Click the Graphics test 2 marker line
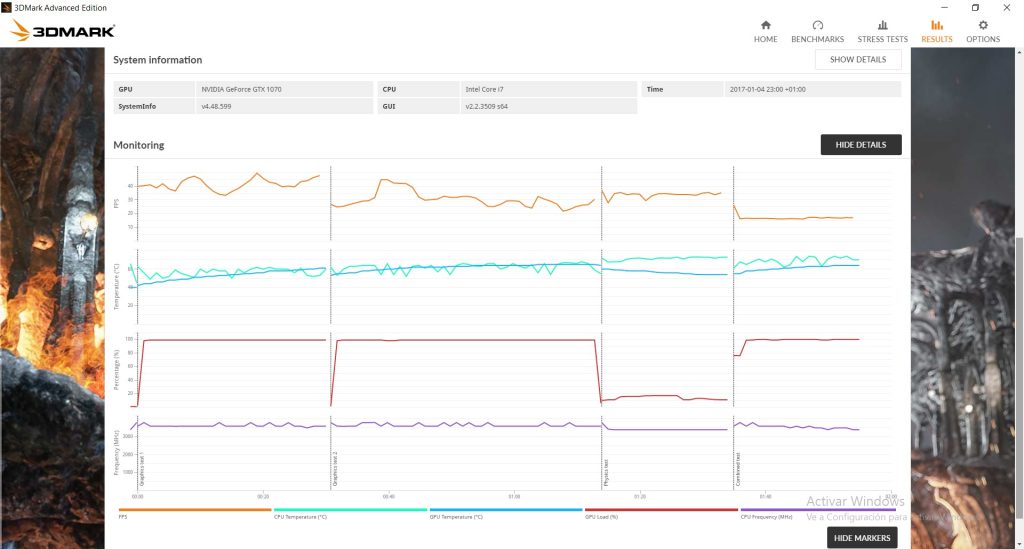Viewport: 1024px width, 549px height. [330, 326]
